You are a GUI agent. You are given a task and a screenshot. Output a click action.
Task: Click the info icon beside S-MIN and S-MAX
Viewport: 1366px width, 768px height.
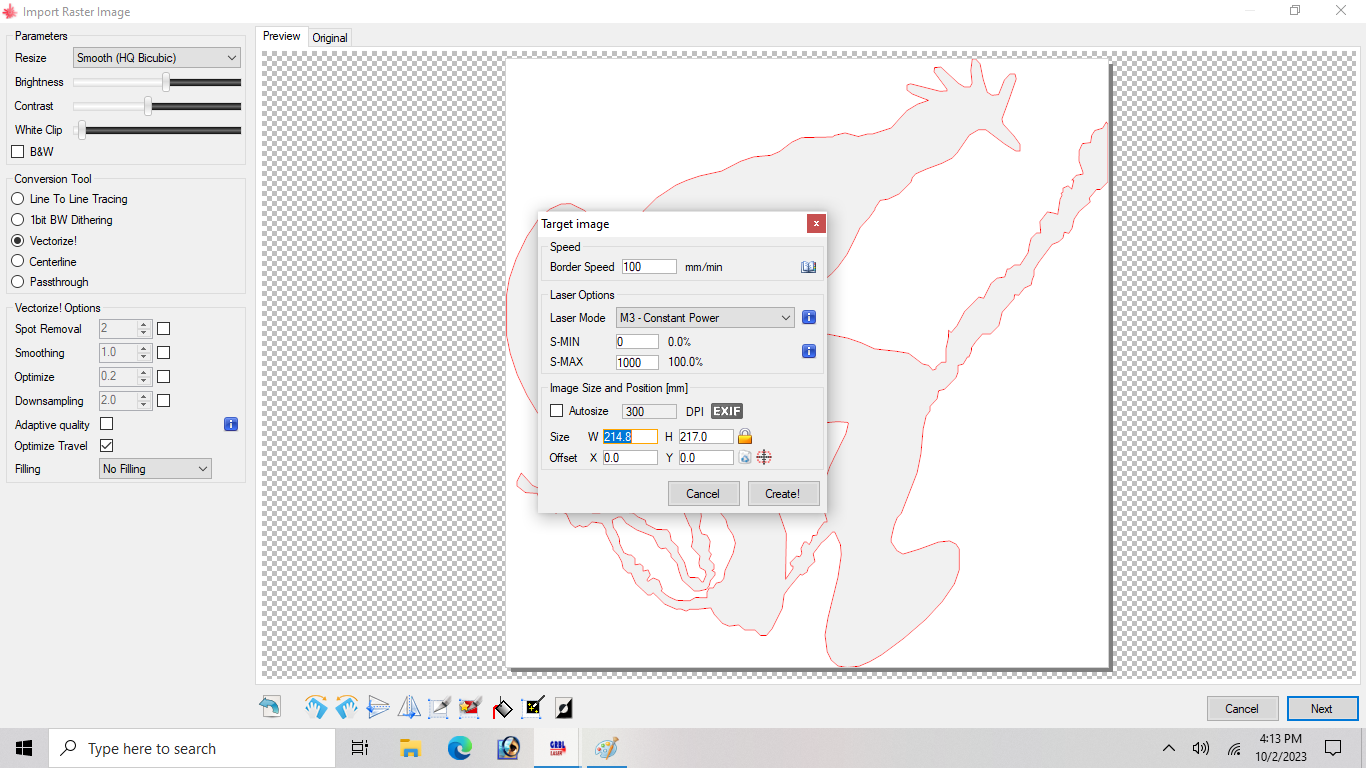pyautogui.click(x=809, y=351)
